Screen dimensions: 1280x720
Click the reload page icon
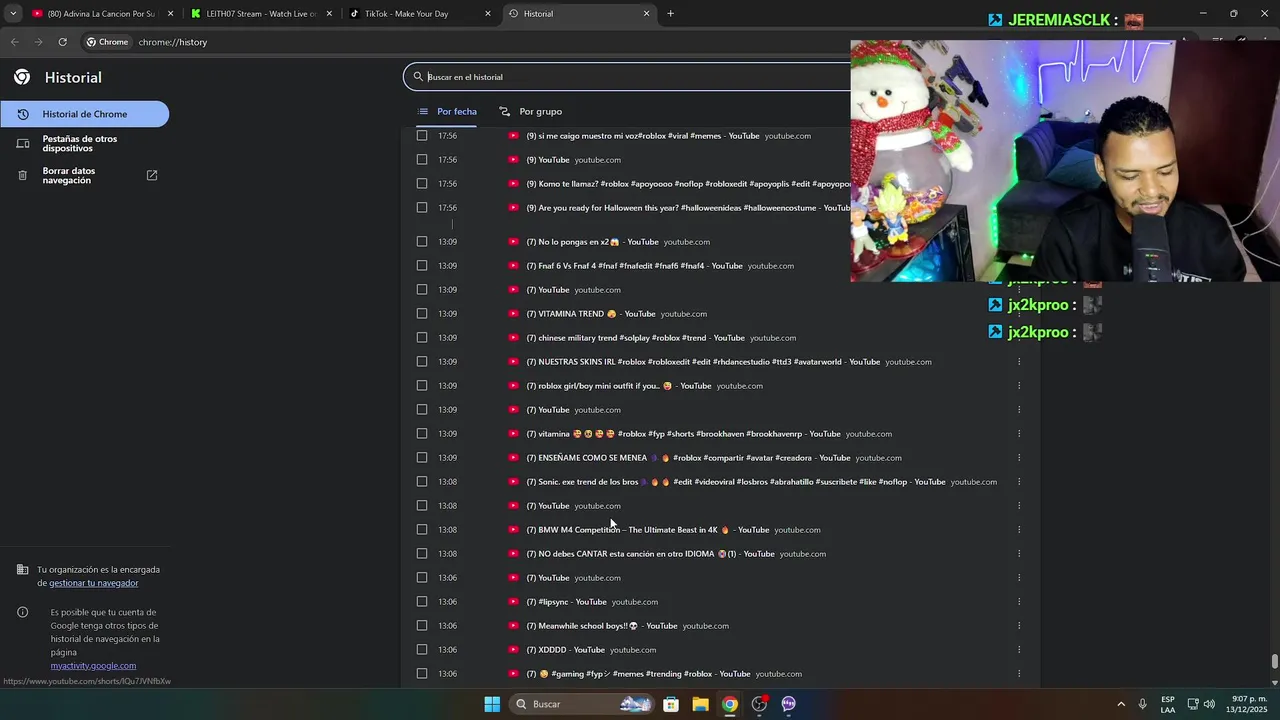[x=62, y=42]
